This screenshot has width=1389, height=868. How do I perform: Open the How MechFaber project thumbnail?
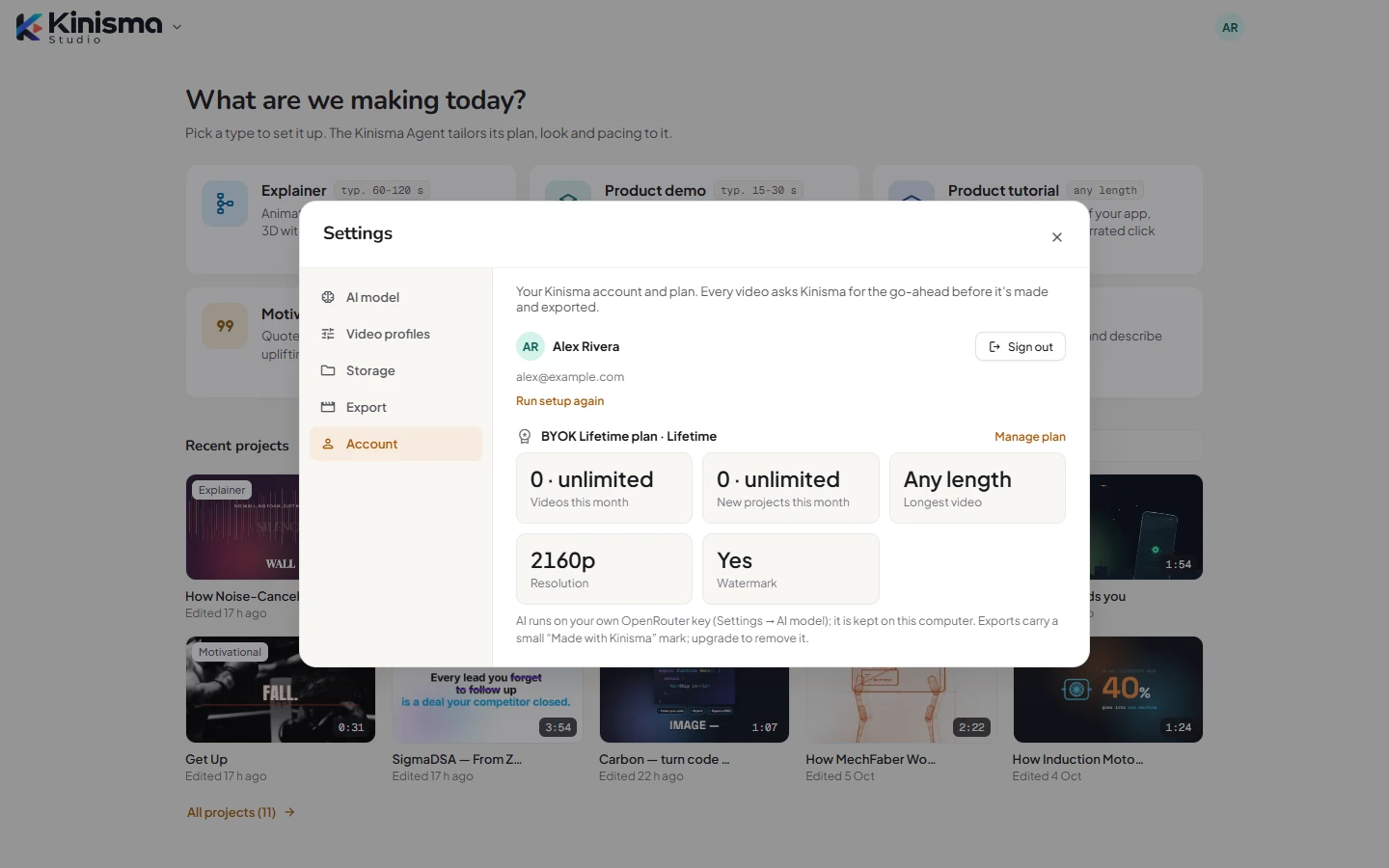(x=901, y=705)
